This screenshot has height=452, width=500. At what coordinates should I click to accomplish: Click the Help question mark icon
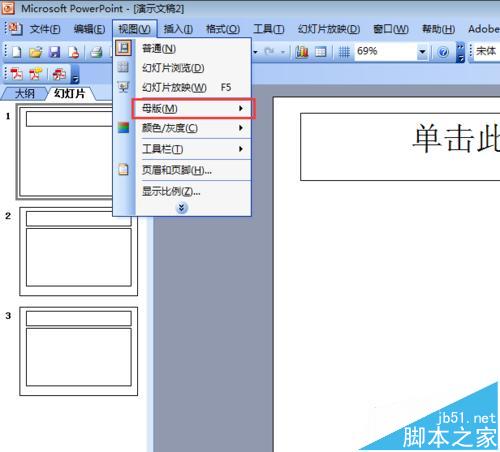[x=443, y=52]
